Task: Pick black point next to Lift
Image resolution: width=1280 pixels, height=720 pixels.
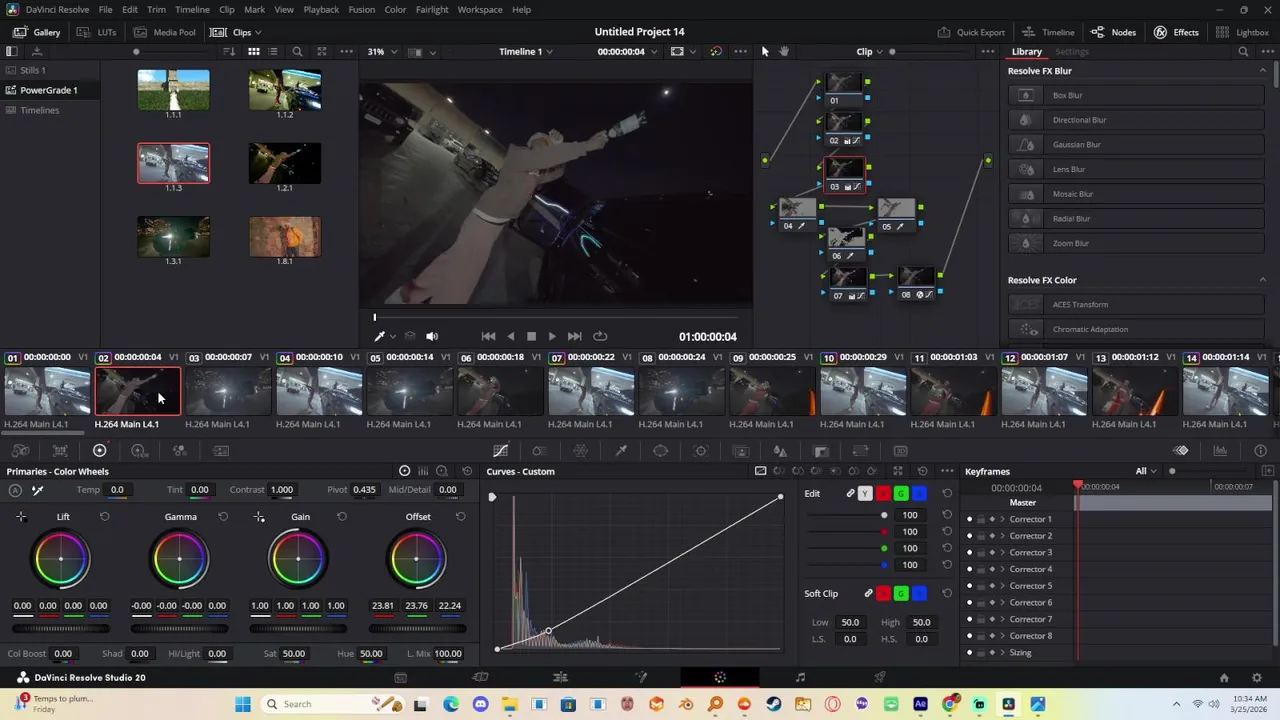Action: 21,517
